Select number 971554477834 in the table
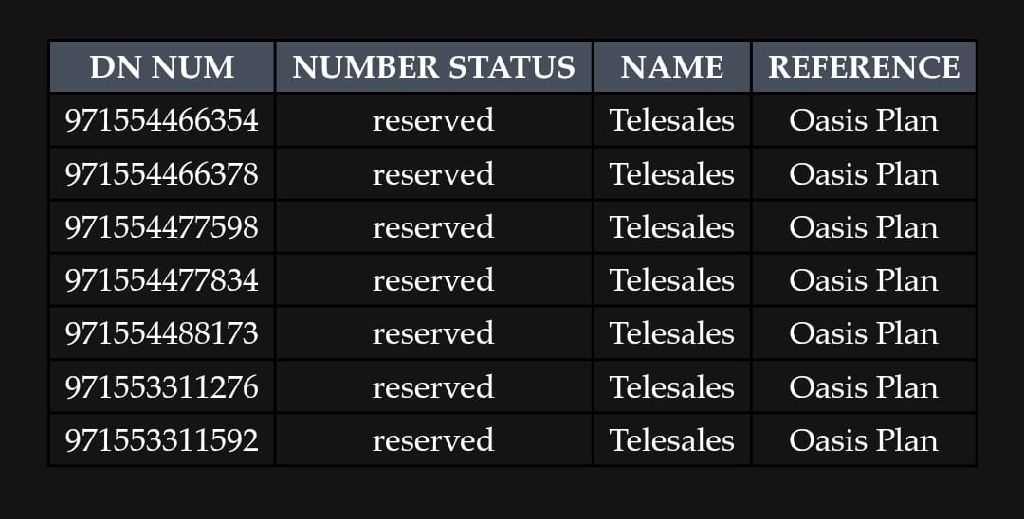The width and height of the screenshot is (1024, 519). pyautogui.click(x=161, y=280)
